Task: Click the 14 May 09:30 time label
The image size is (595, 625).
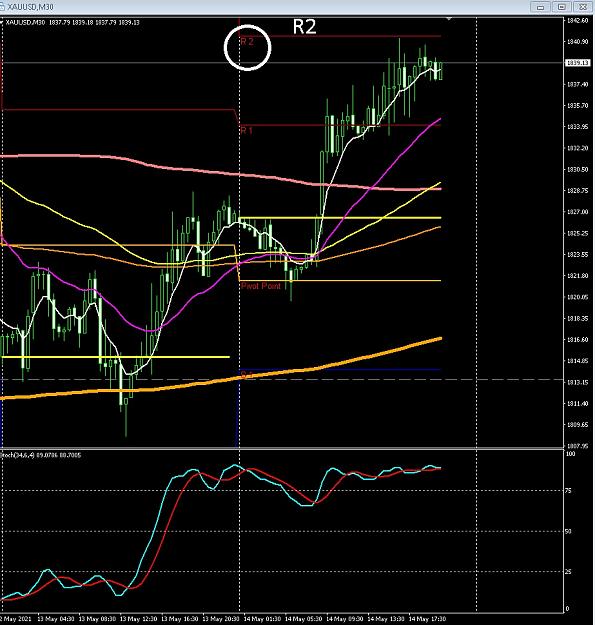Action: [345, 619]
